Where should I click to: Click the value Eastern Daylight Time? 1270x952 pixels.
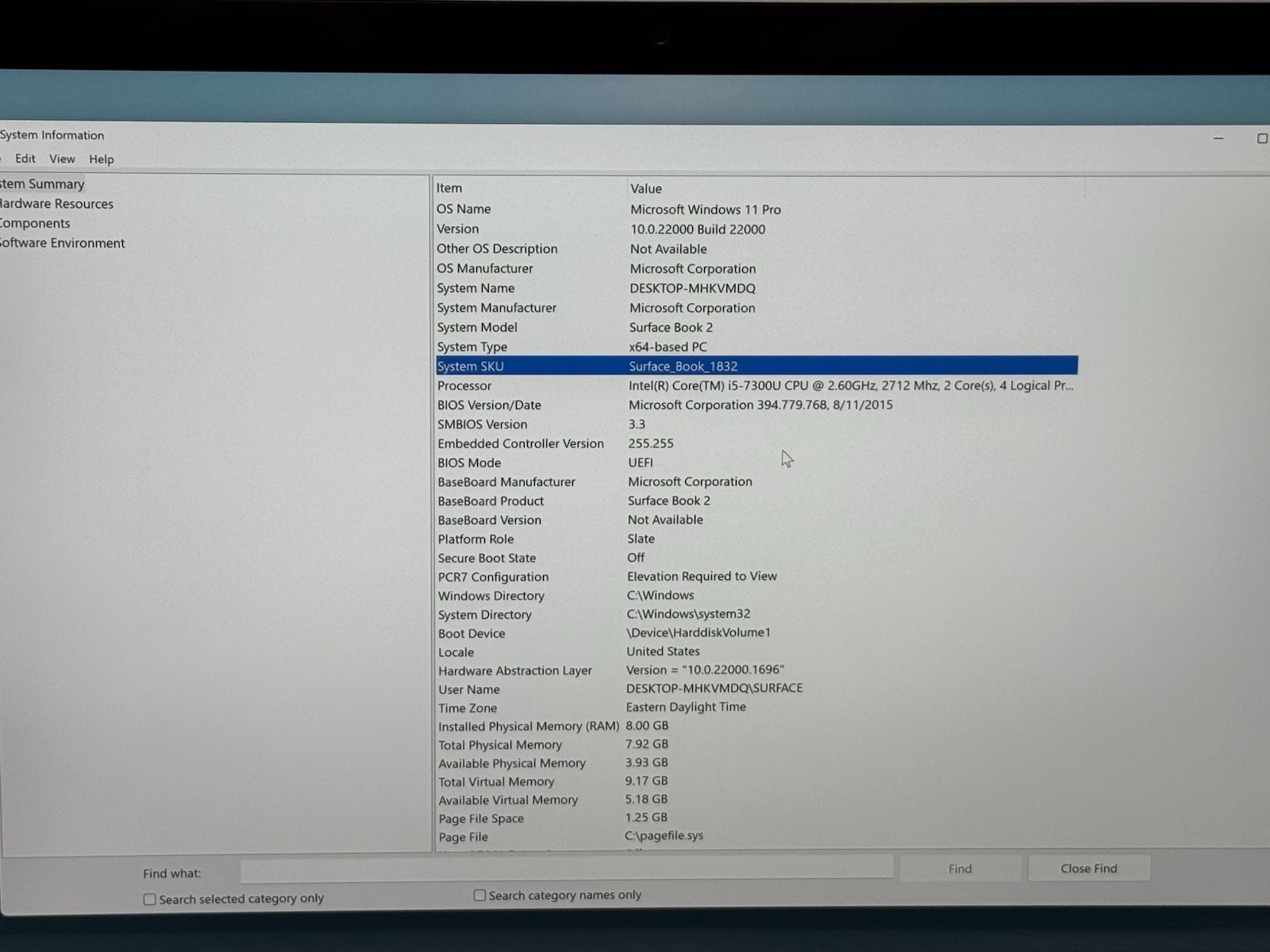click(686, 707)
